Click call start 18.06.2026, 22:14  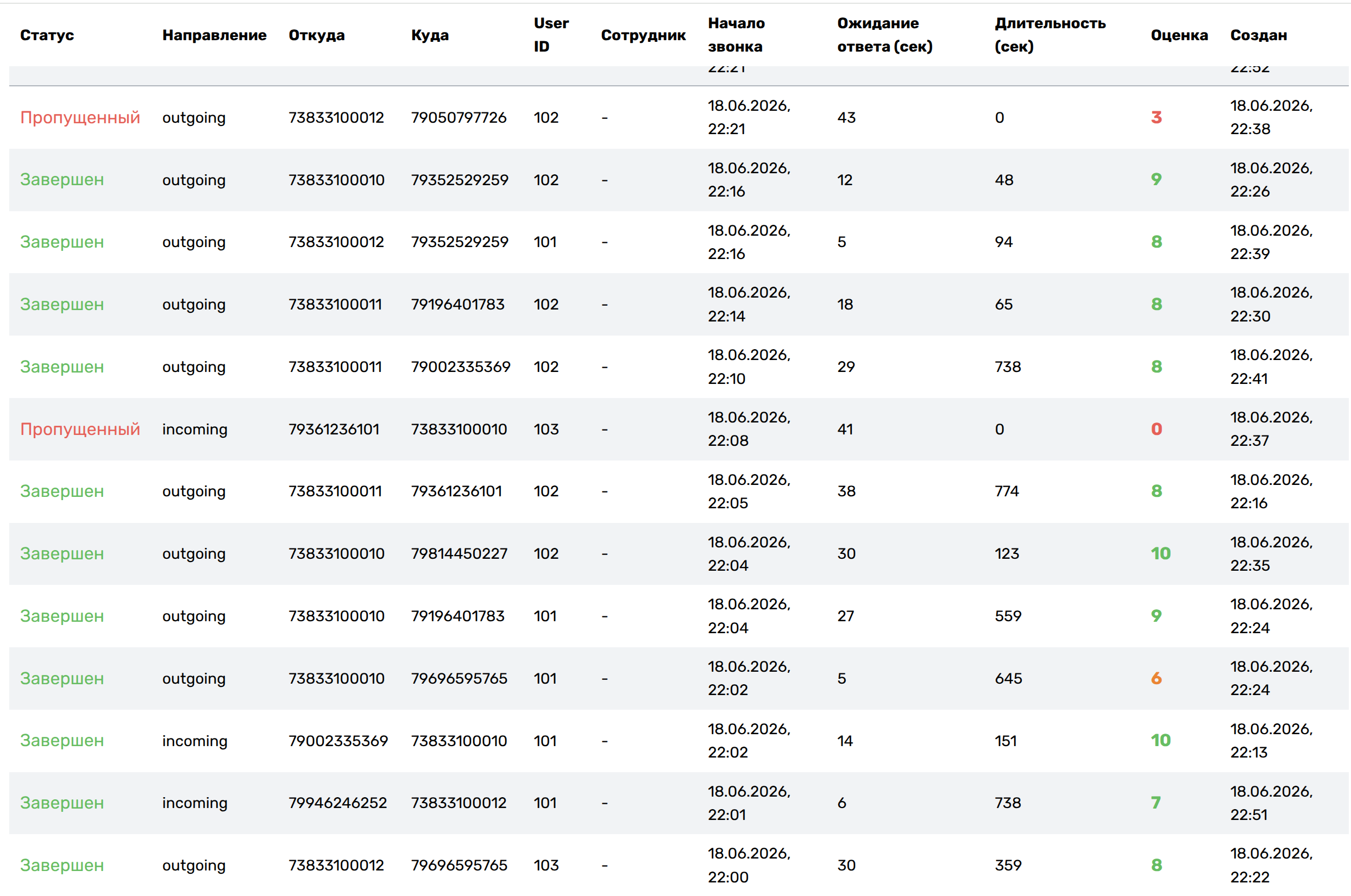coord(749,304)
